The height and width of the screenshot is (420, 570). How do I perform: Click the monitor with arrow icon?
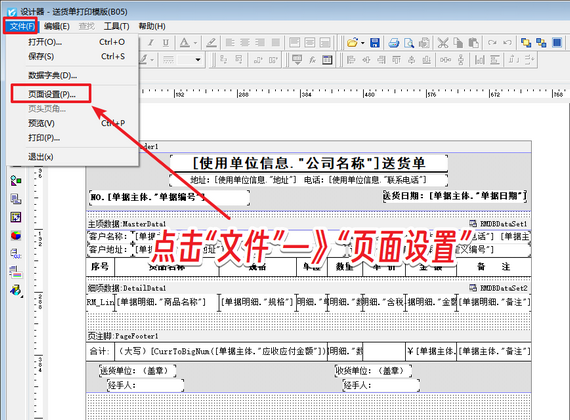click(297, 60)
